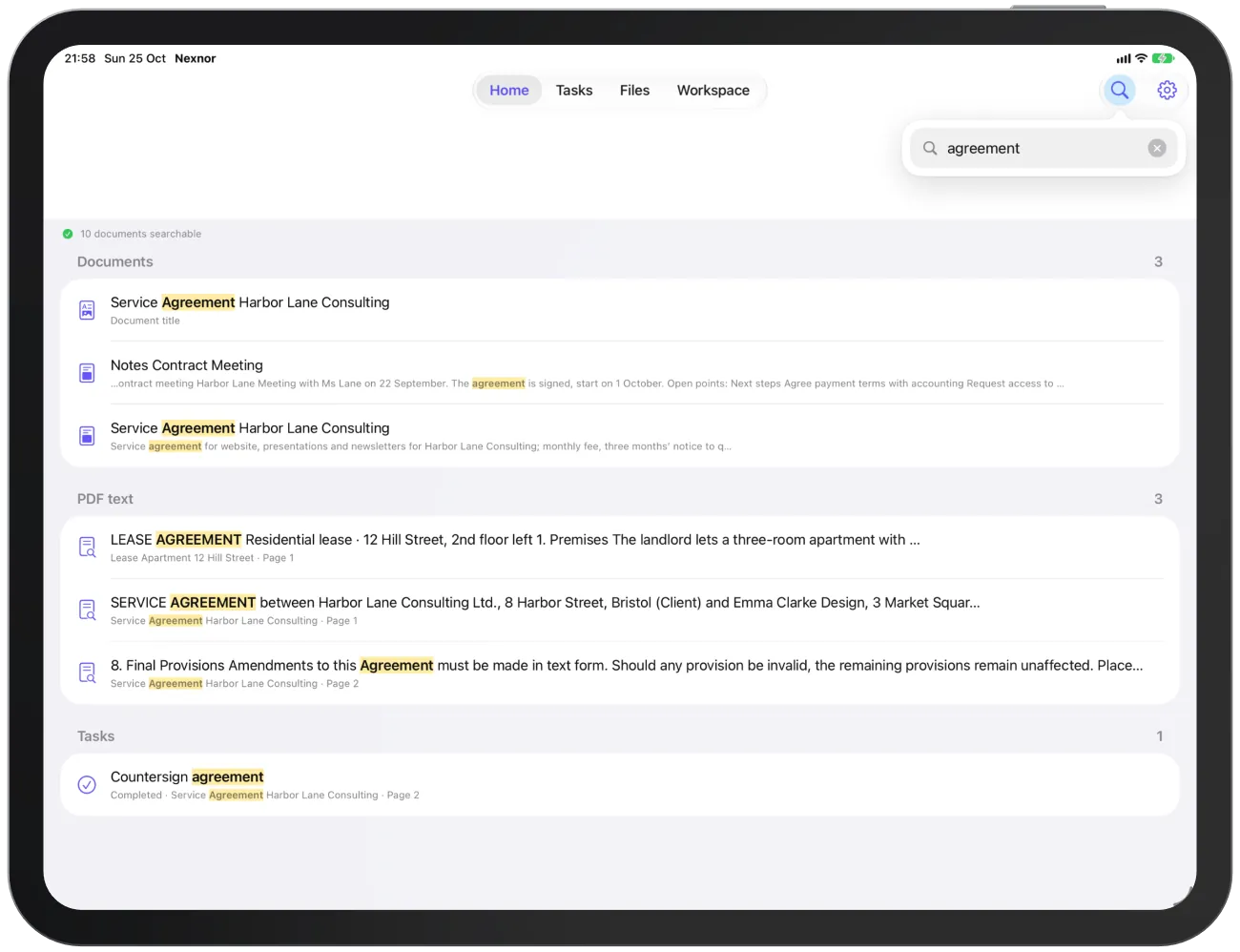Click the battery icon in status bar
Screen dimensions: 1240x952
[1163, 58]
